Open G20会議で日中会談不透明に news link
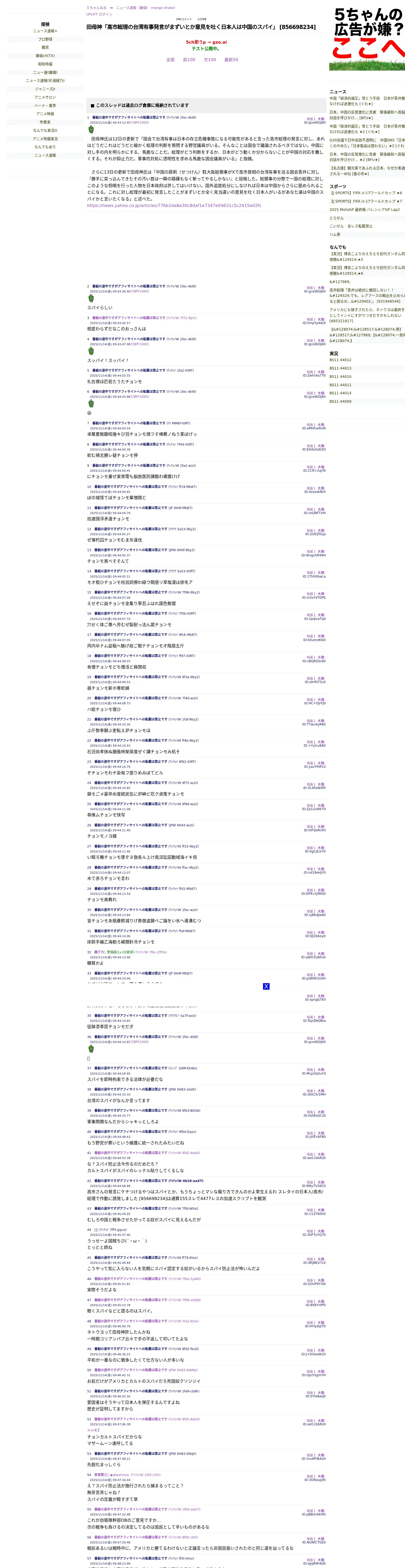The image size is (405, 1568). coord(367,142)
